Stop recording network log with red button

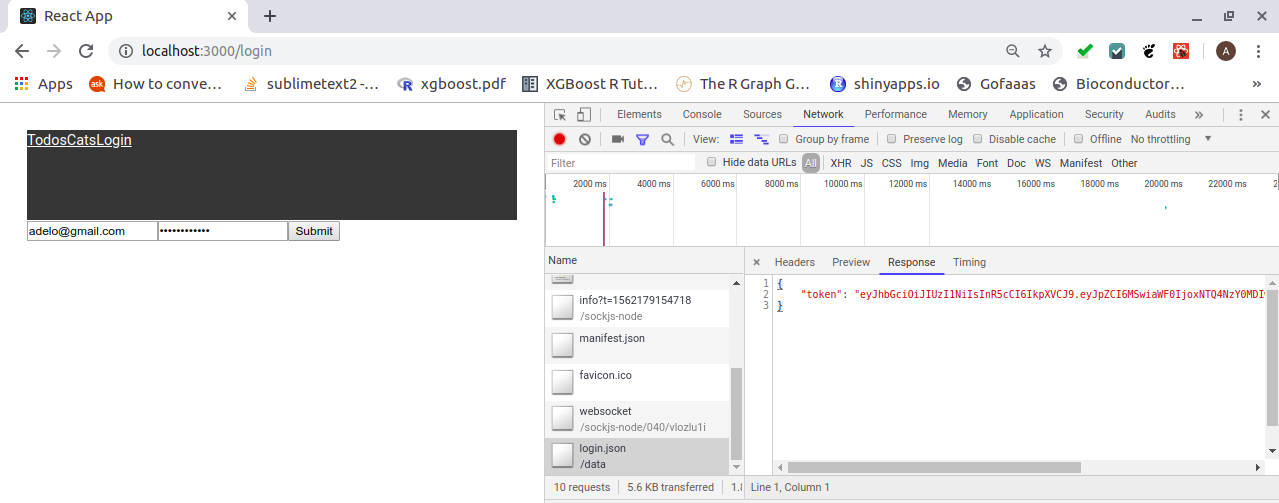point(560,139)
